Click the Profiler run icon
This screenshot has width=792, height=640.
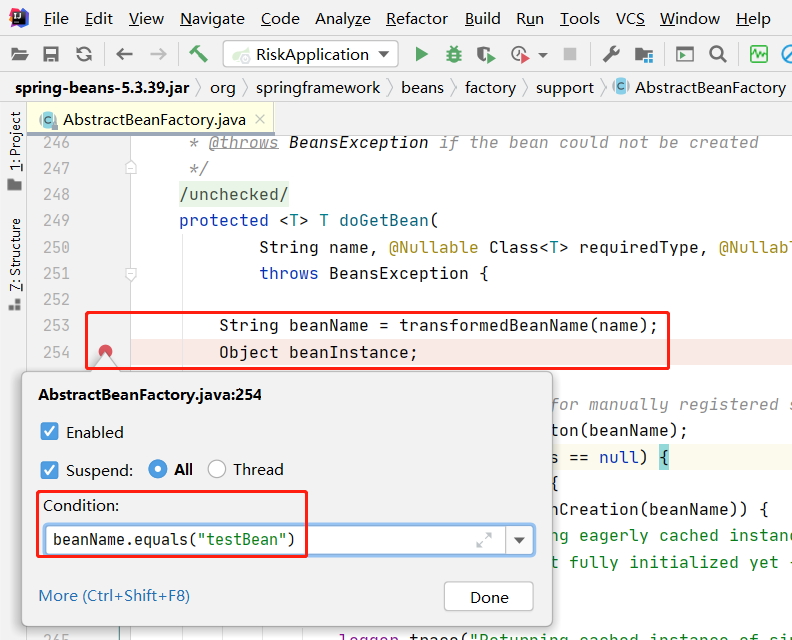(520, 54)
